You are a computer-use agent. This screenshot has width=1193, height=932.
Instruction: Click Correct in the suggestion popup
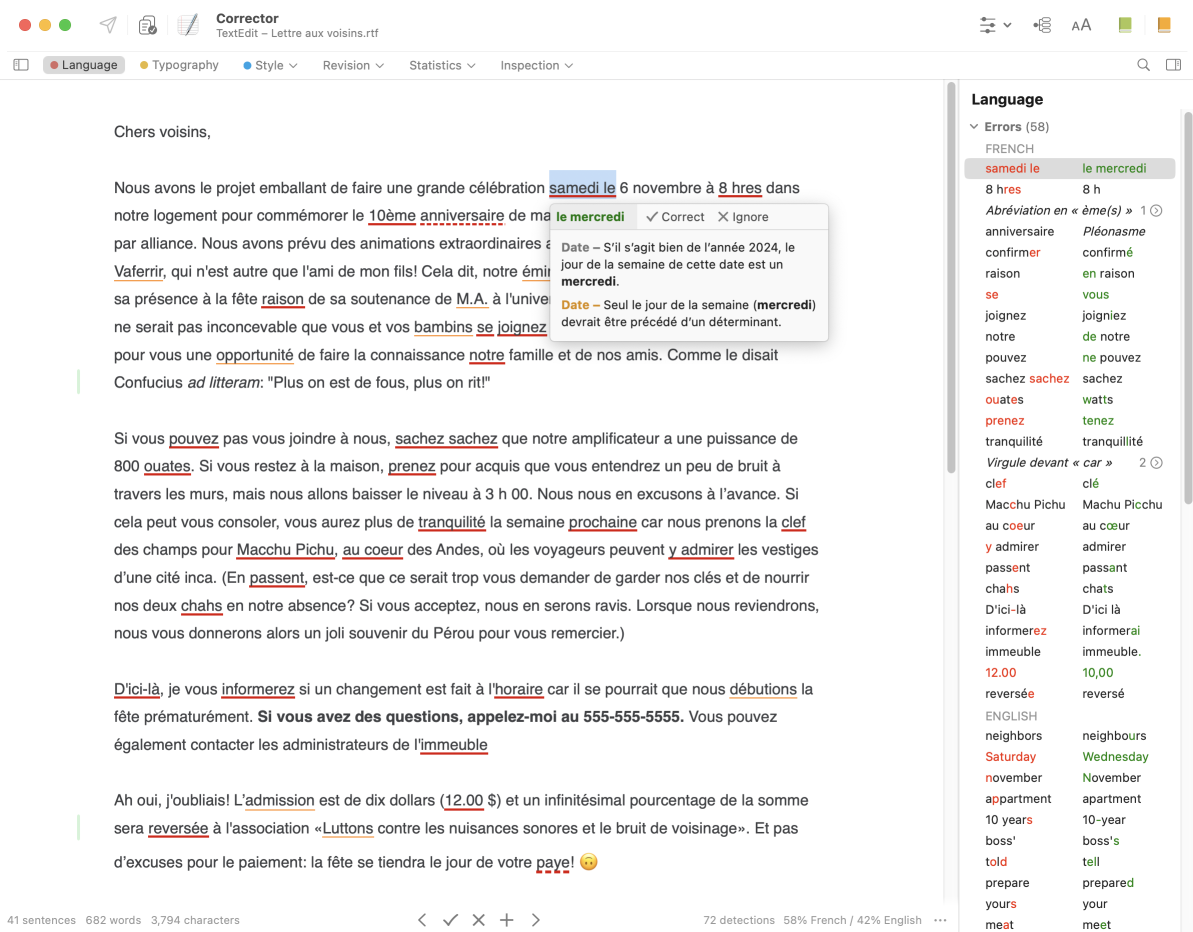point(675,217)
